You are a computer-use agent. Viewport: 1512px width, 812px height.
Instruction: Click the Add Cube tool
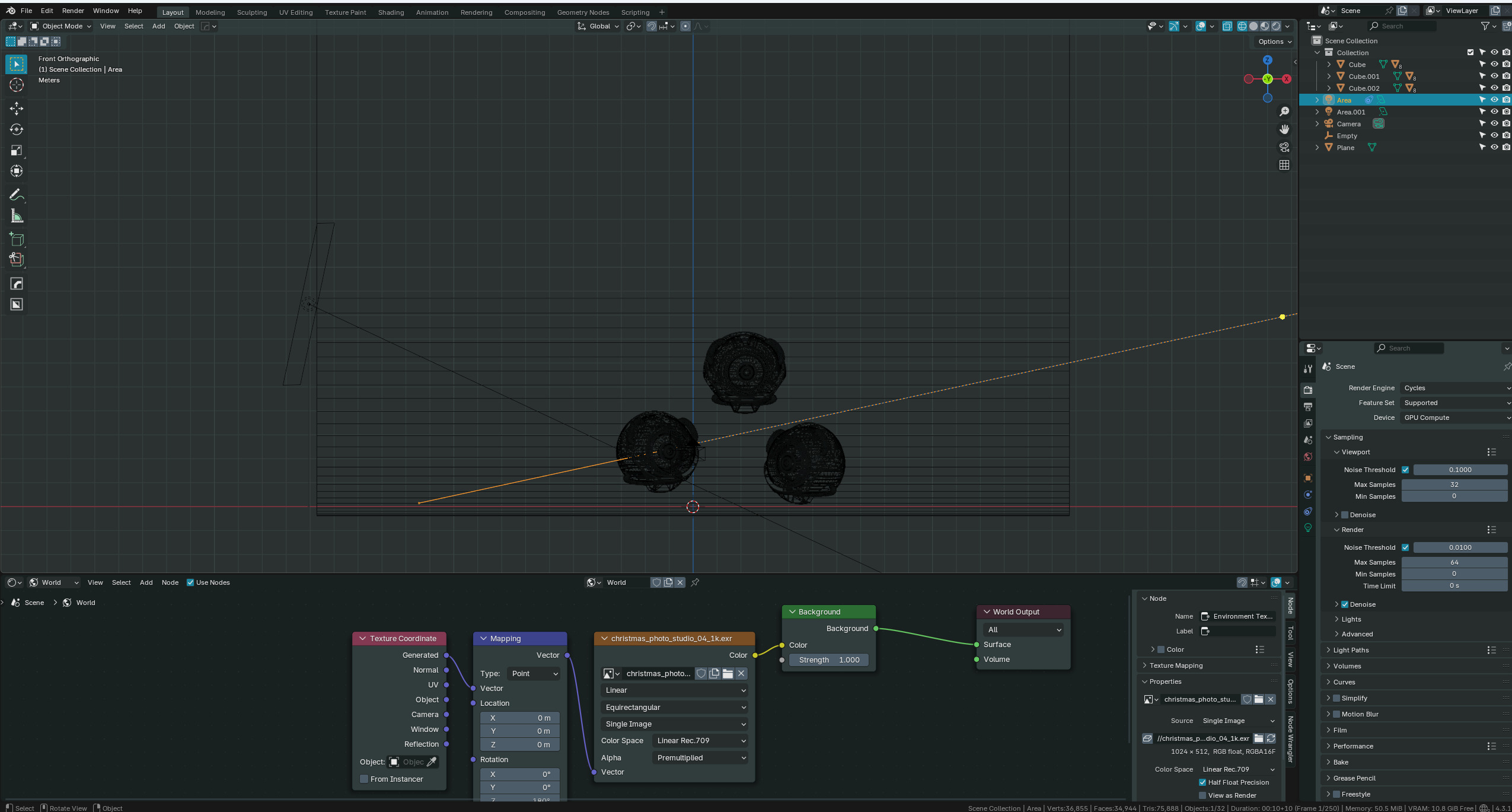point(17,239)
